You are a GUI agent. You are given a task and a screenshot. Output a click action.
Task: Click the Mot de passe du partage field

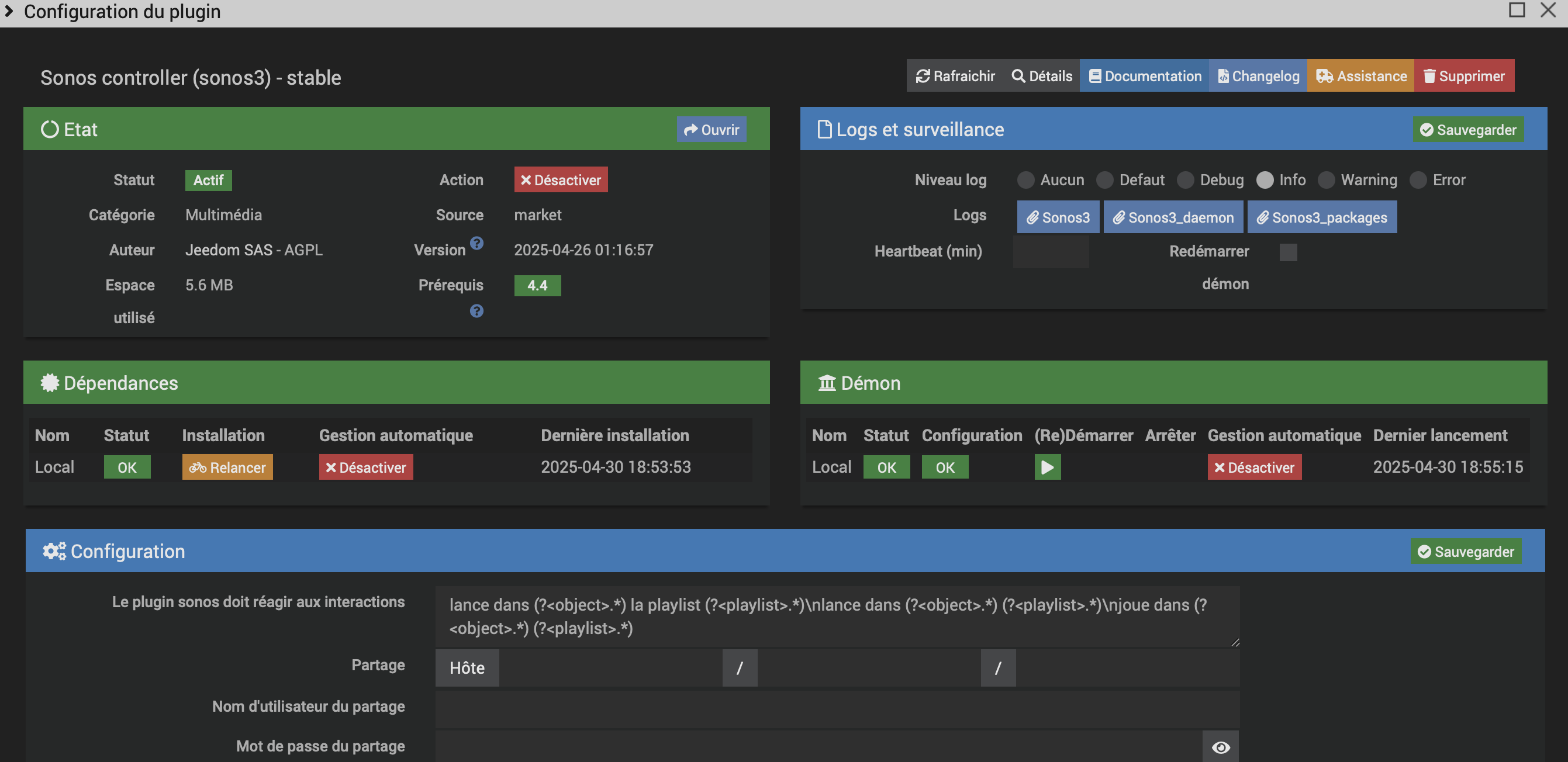[x=818, y=747]
